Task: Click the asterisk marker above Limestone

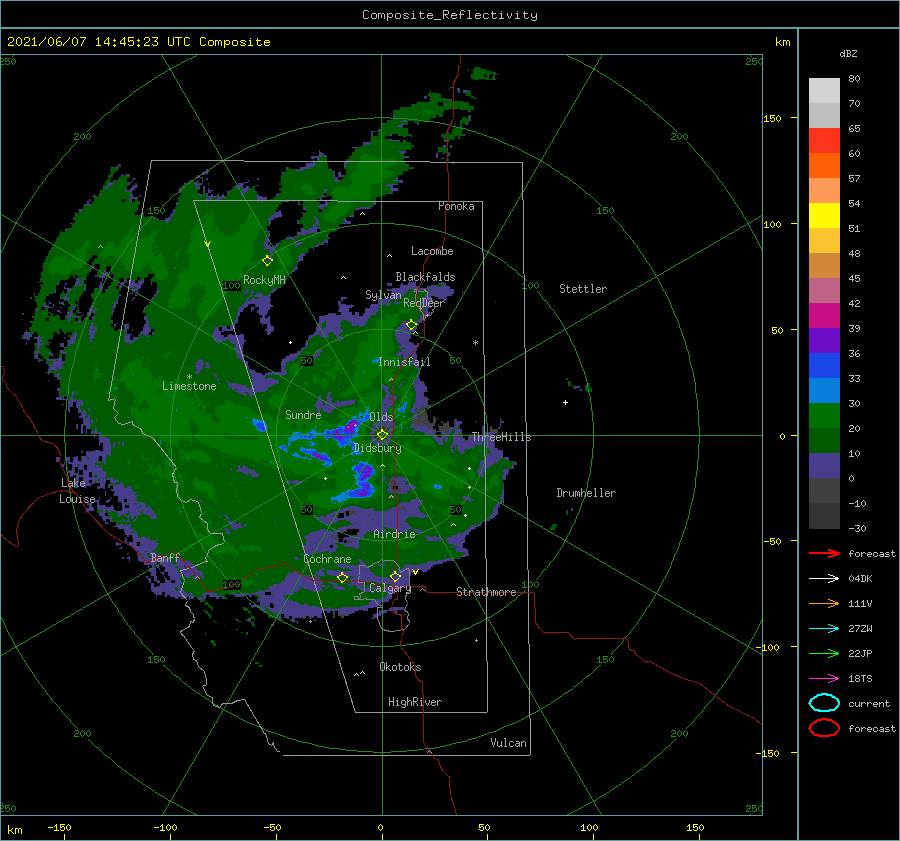Action: [x=189, y=377]
